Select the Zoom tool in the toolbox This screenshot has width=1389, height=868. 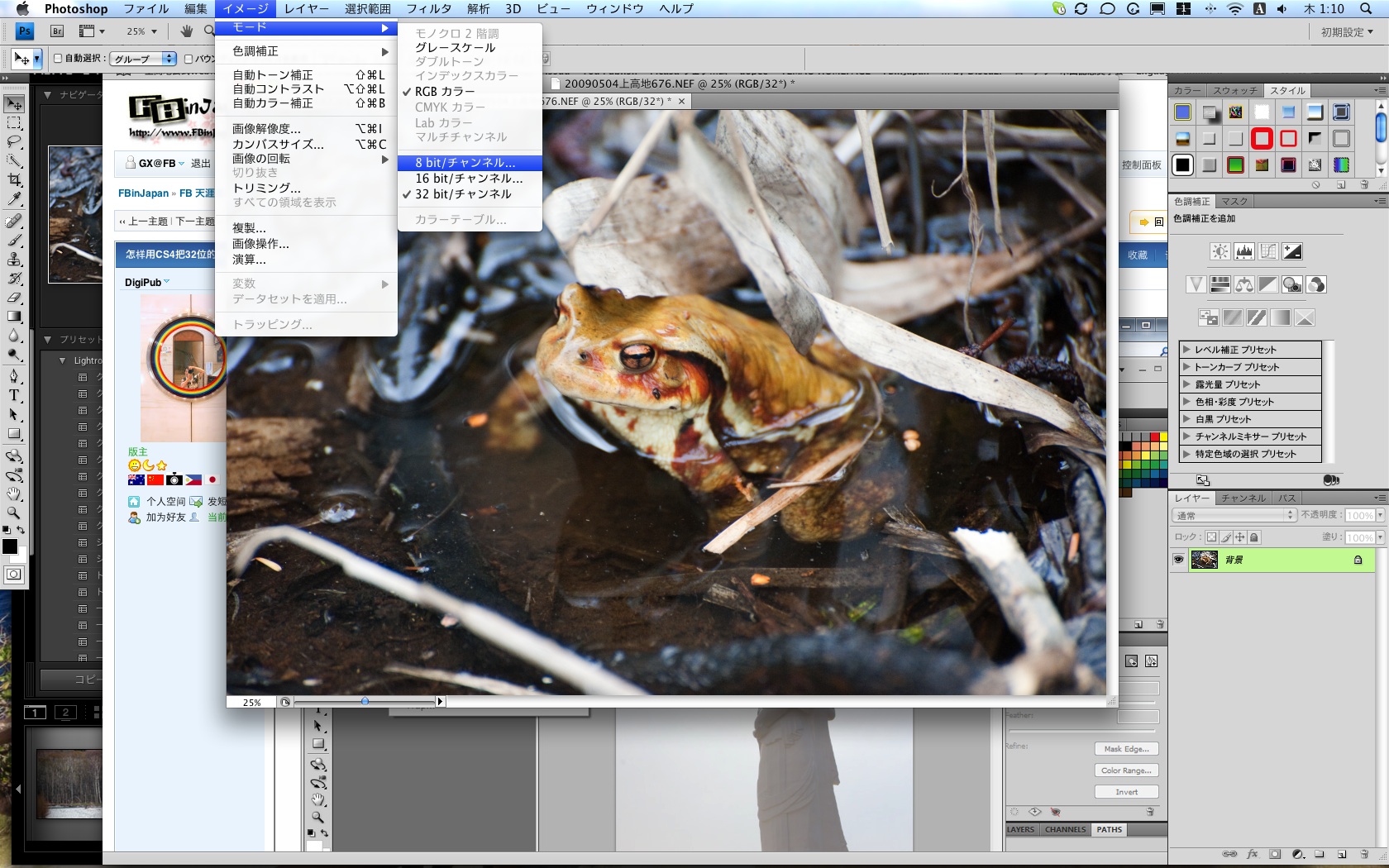(14, 513)
